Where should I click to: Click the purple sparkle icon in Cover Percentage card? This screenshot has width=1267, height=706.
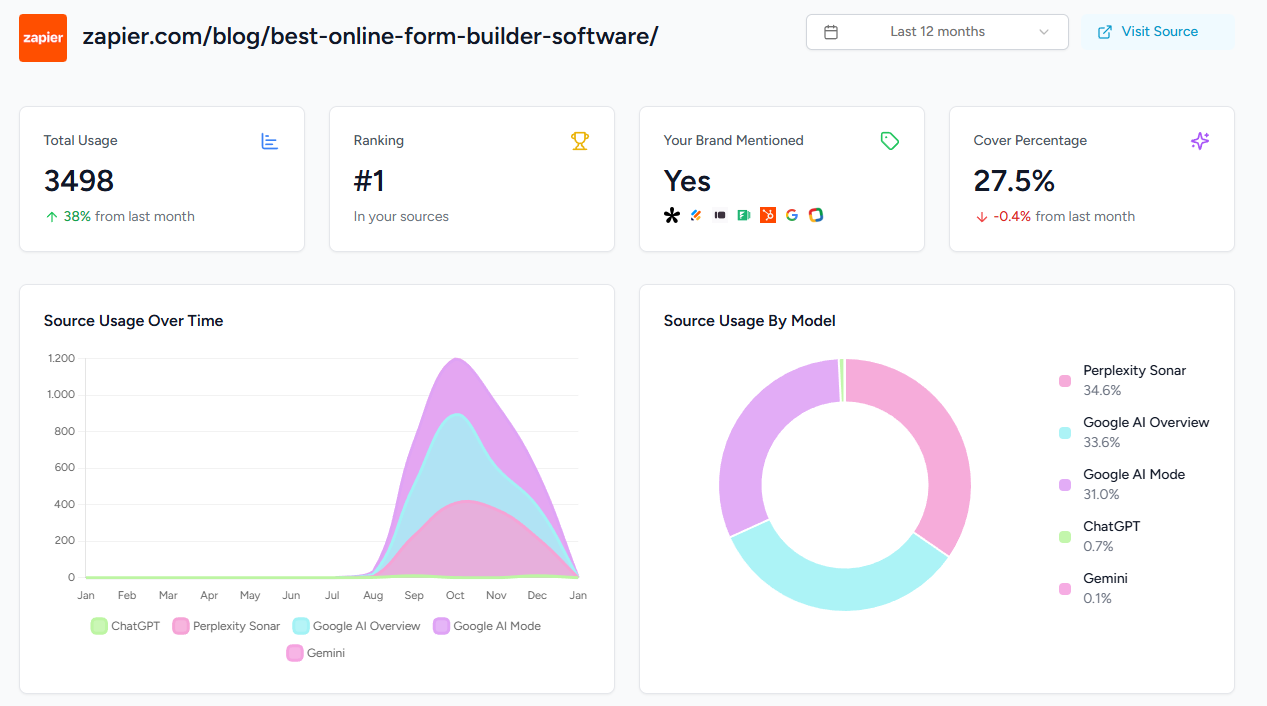(x=1200, y=141)
